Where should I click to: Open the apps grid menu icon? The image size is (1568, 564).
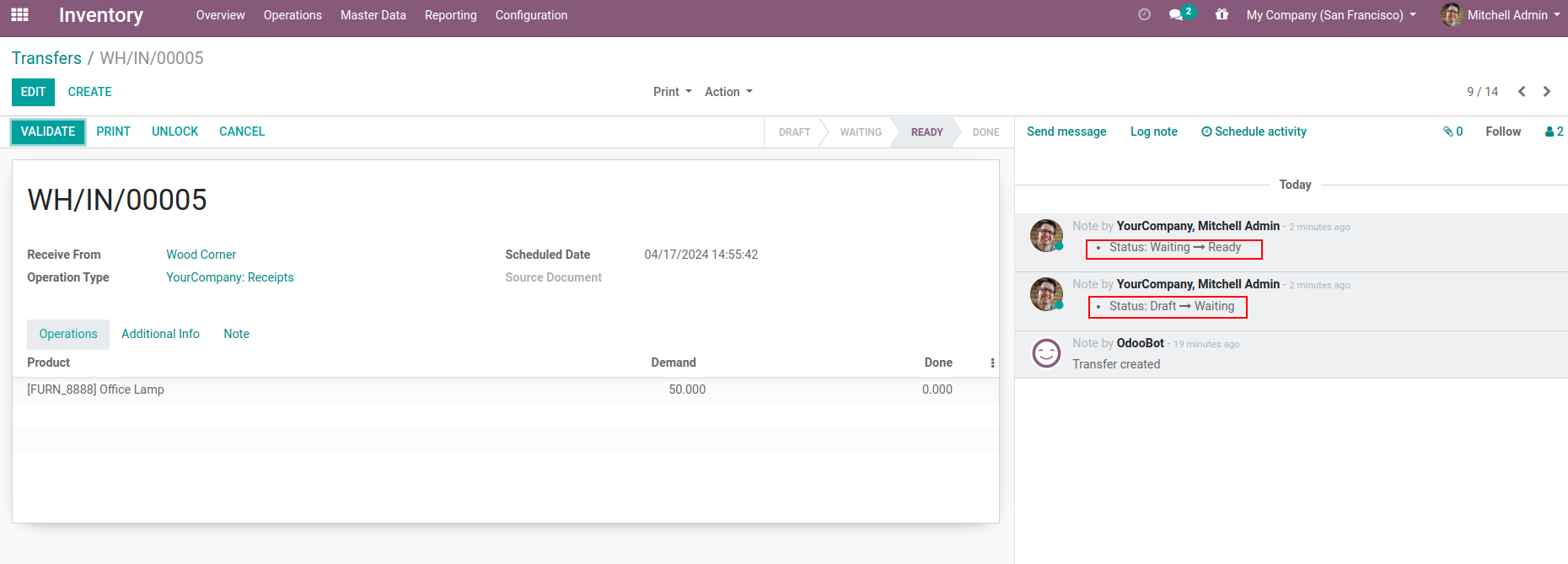coord(19,15)
